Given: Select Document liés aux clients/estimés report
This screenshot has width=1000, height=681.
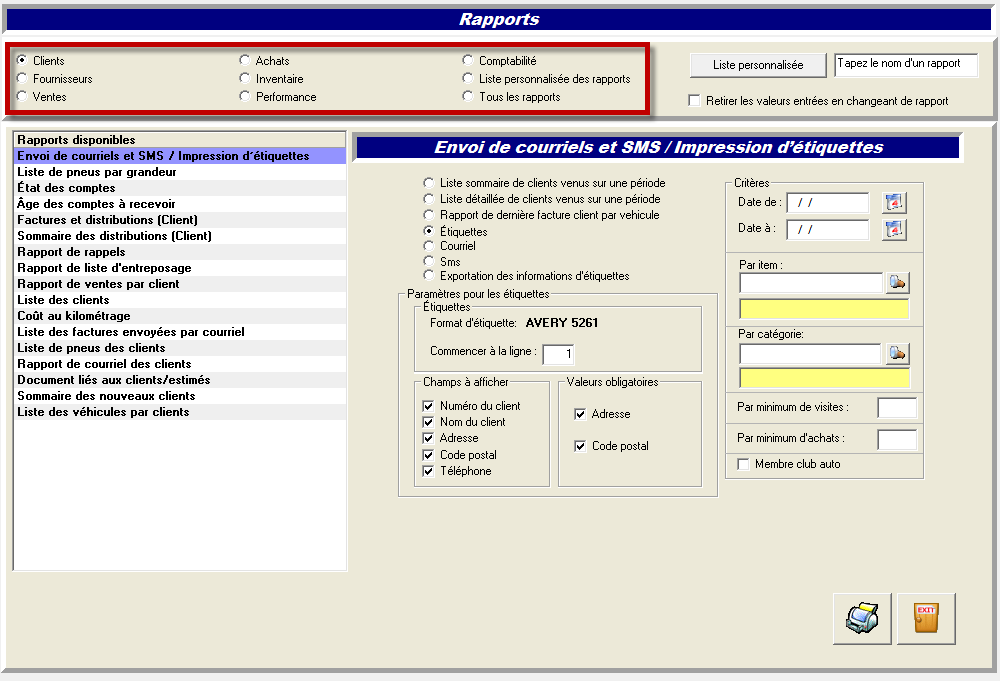Looking at the screenshot, I should 180,380.
